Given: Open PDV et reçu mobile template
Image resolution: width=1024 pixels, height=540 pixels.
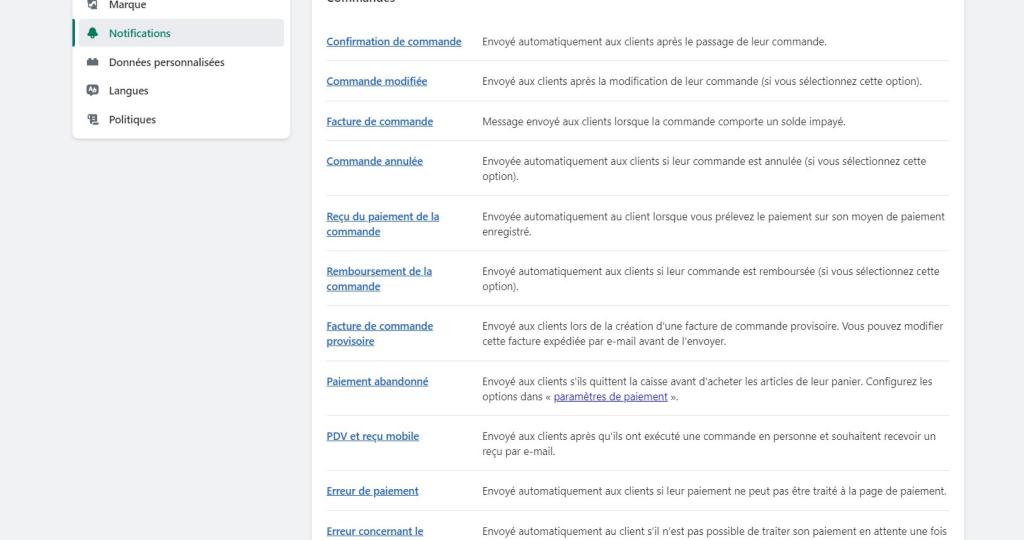Looking at the screenshot, I should coord(373,436).
